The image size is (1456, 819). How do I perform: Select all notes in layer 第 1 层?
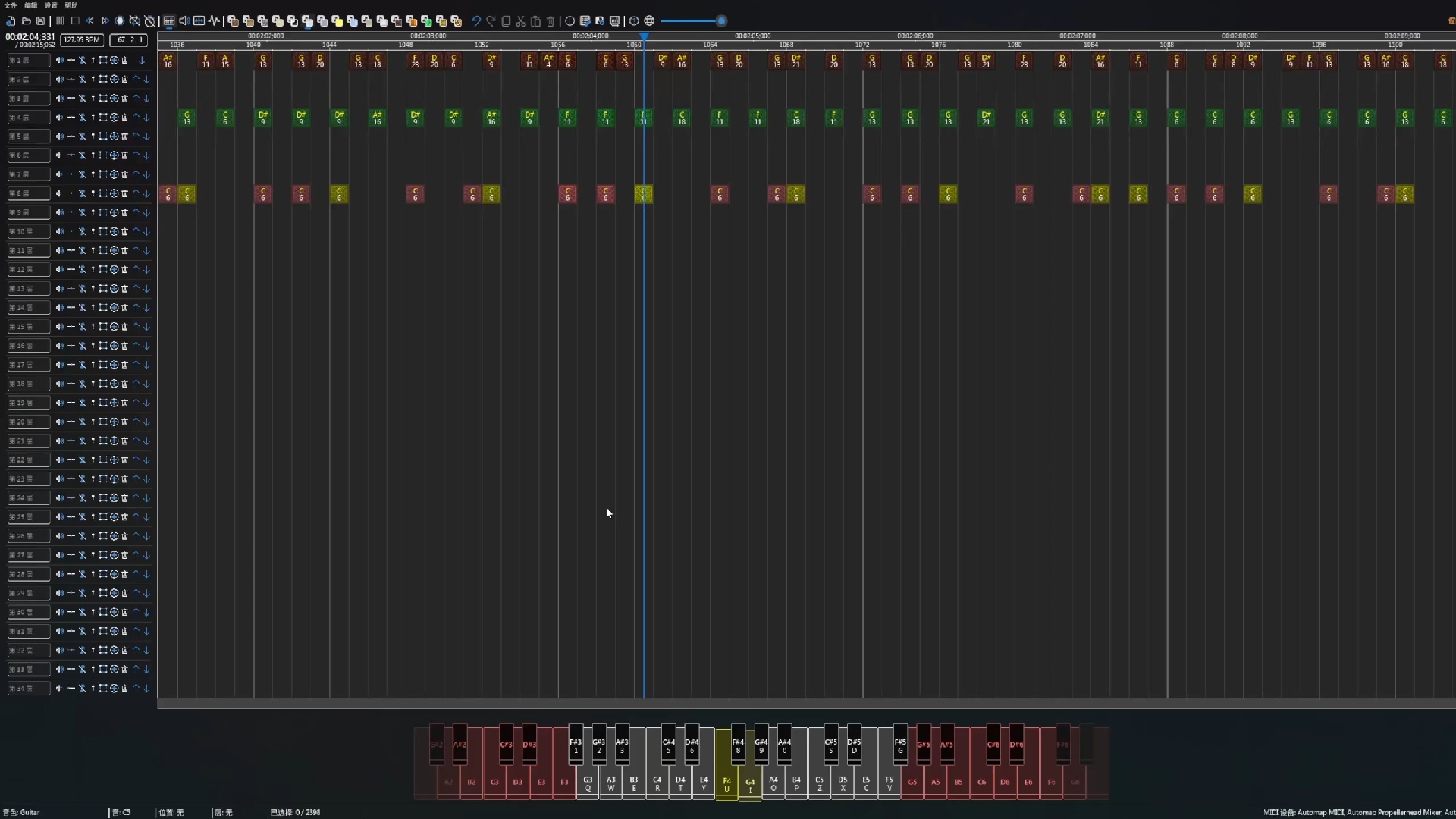point(103,60)
